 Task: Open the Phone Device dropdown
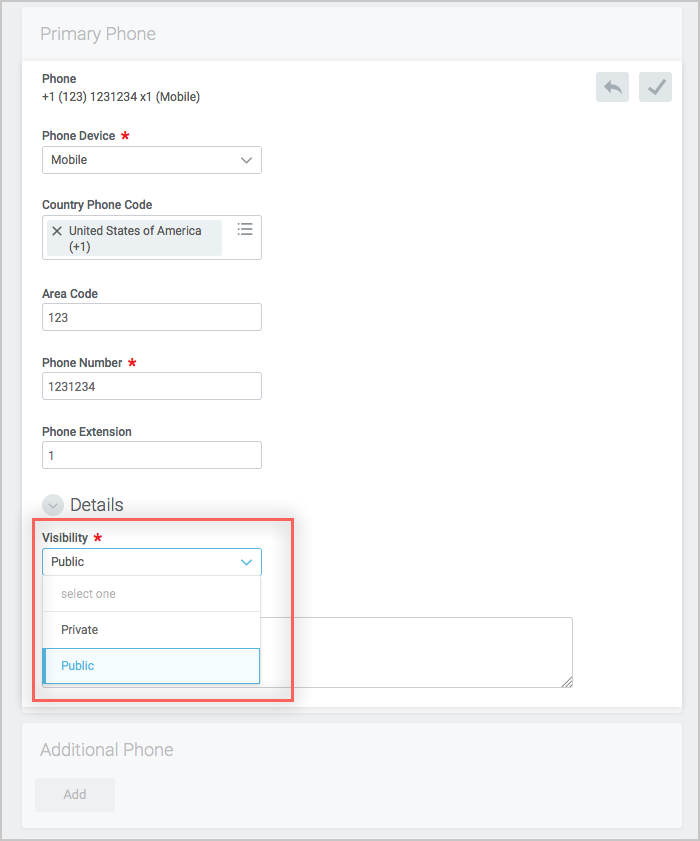[x=152, y=160]
